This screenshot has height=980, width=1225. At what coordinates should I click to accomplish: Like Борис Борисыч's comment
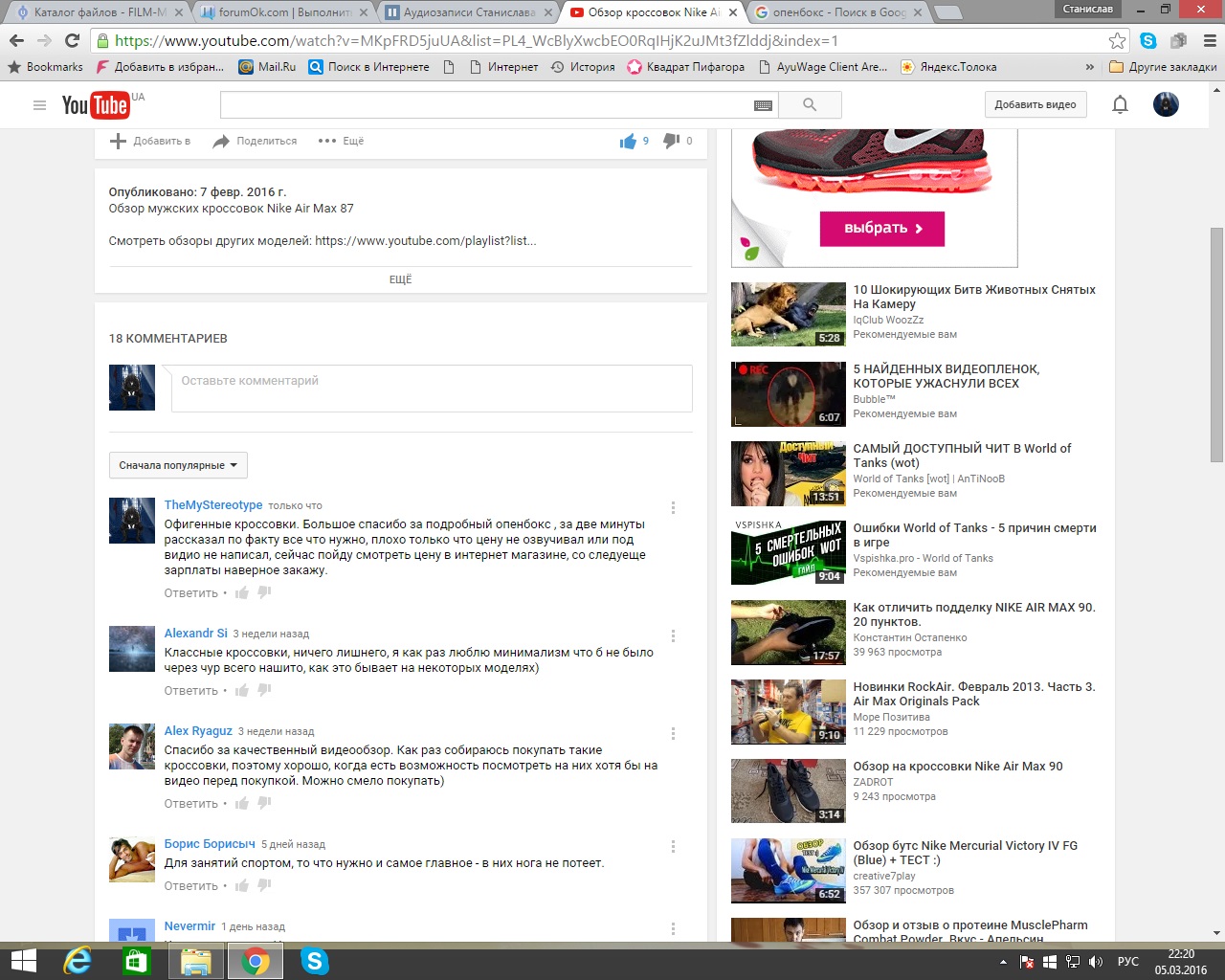[242, 886]
